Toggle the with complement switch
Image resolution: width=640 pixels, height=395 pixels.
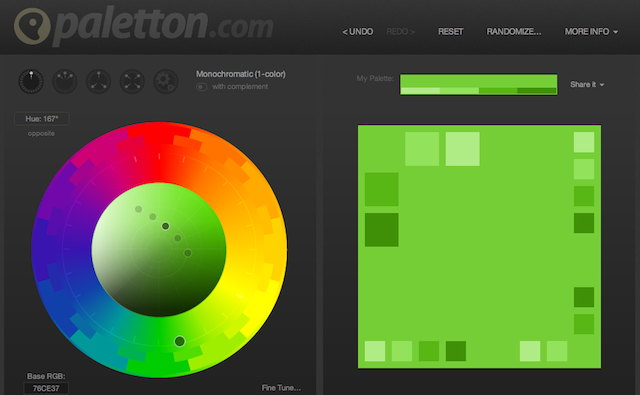pyautogui.click(x=201, y=87)
